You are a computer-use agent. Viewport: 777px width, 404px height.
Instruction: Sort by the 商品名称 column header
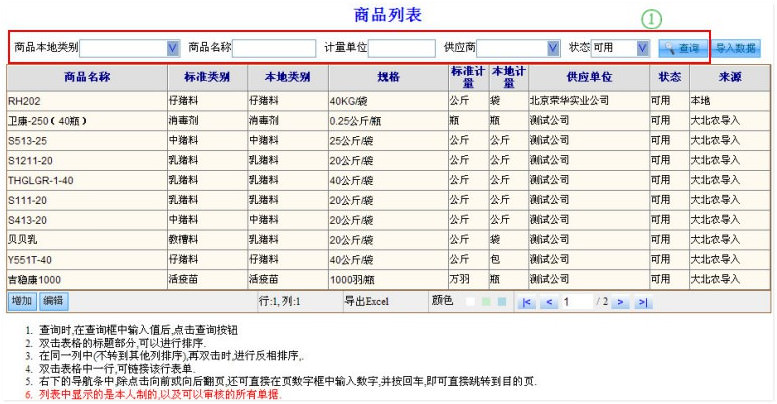[86, 77]
